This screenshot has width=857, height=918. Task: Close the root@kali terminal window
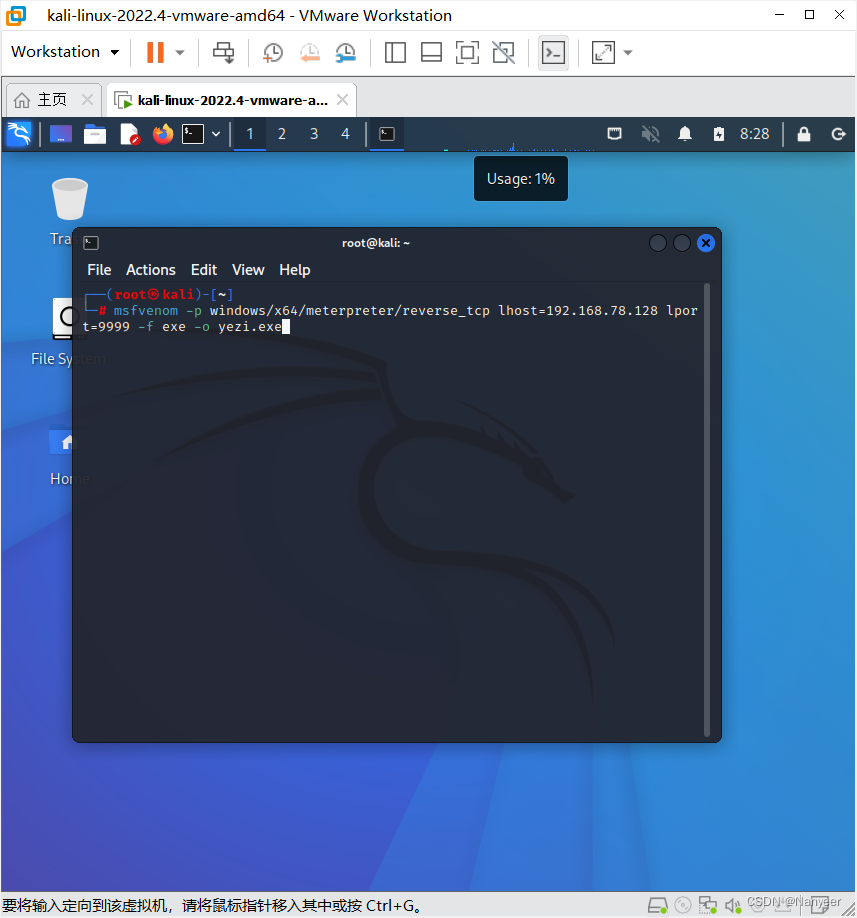tap(706, 243)
